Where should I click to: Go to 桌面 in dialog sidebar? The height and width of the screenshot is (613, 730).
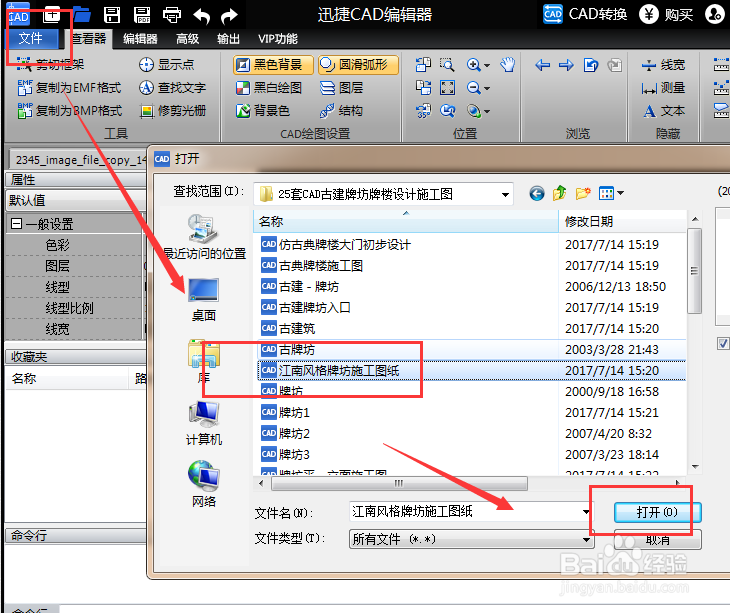click(x=204, y=300)
